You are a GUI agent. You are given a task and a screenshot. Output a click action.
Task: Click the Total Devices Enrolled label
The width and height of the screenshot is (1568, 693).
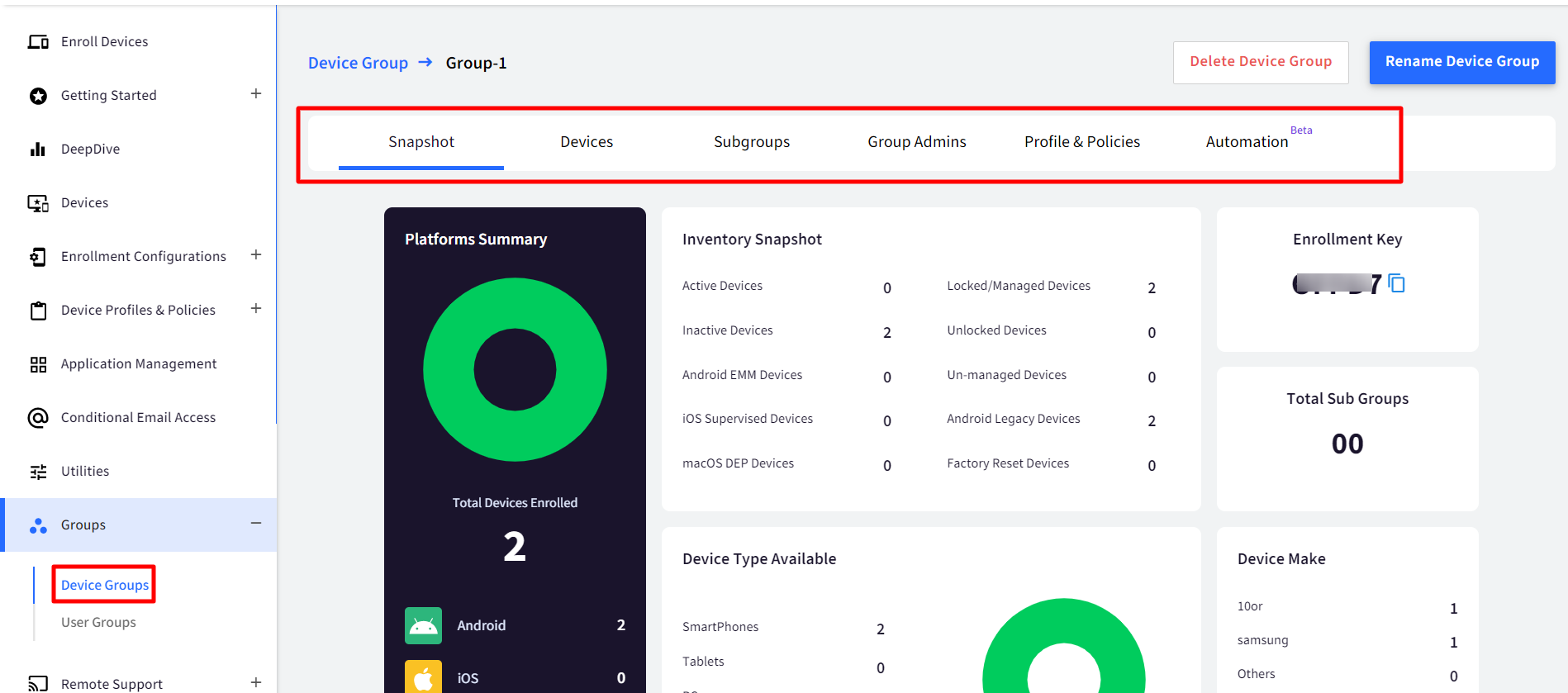515,503
